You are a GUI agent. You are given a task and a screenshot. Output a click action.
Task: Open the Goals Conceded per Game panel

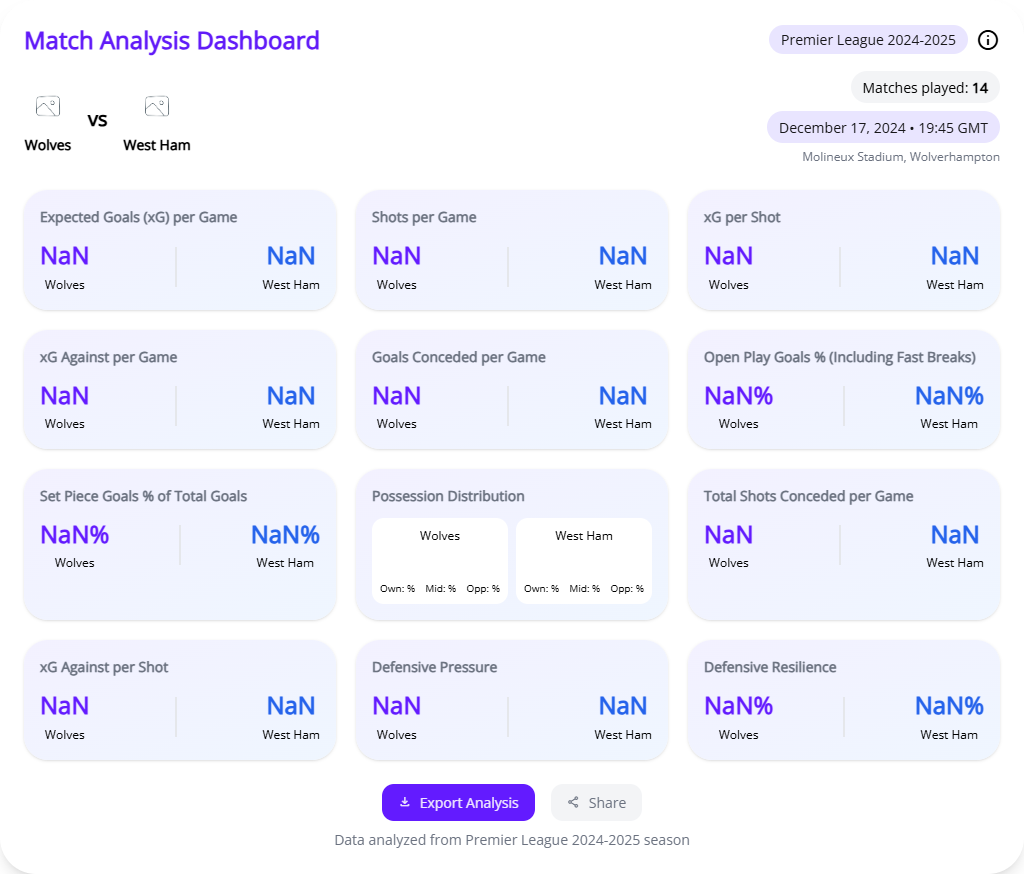[x=512, y=390]
